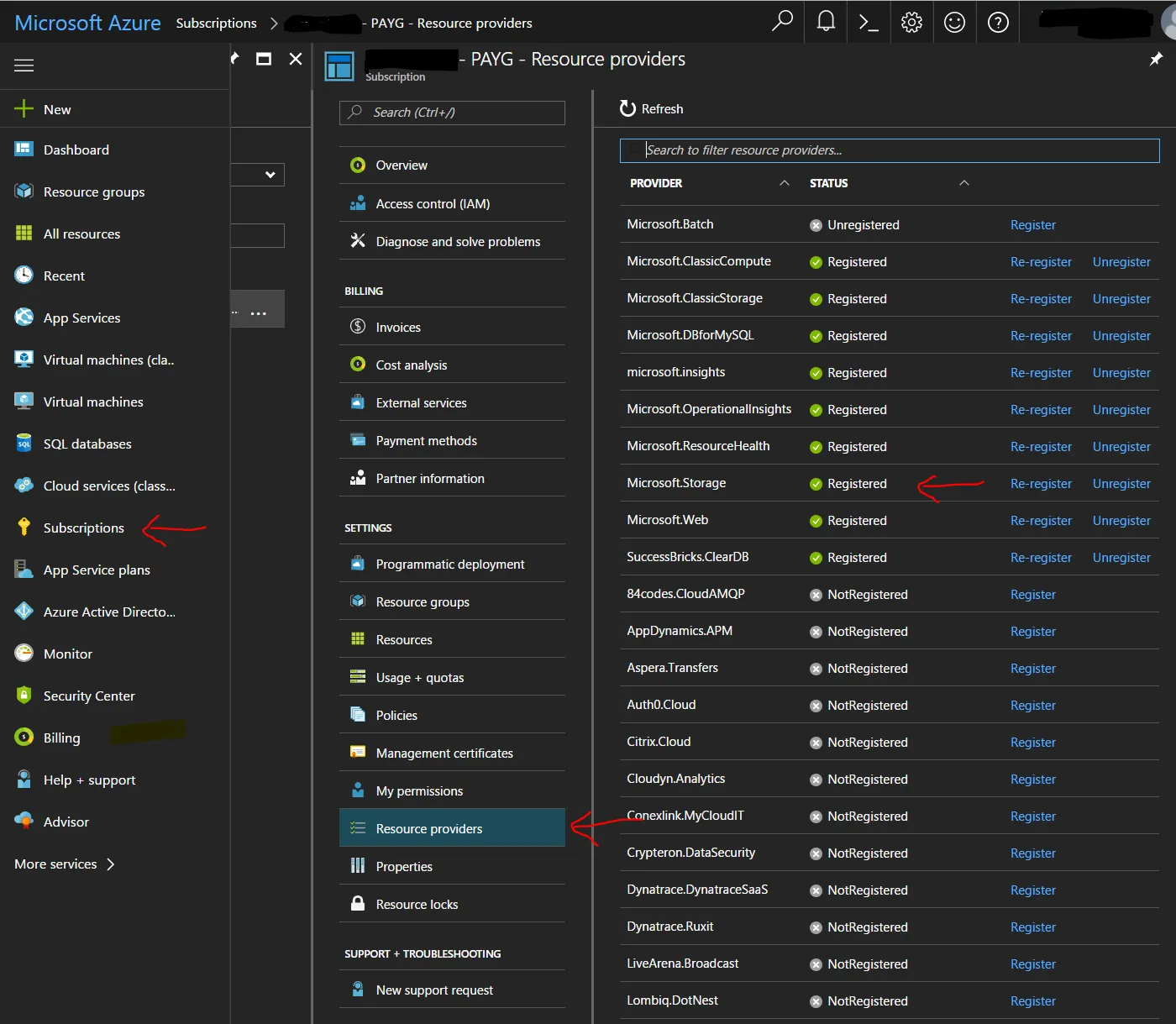Click the Resource locks padlock icon
Image resolution: width=1176 pixels, height=1024 pixels.
(358, 904)
